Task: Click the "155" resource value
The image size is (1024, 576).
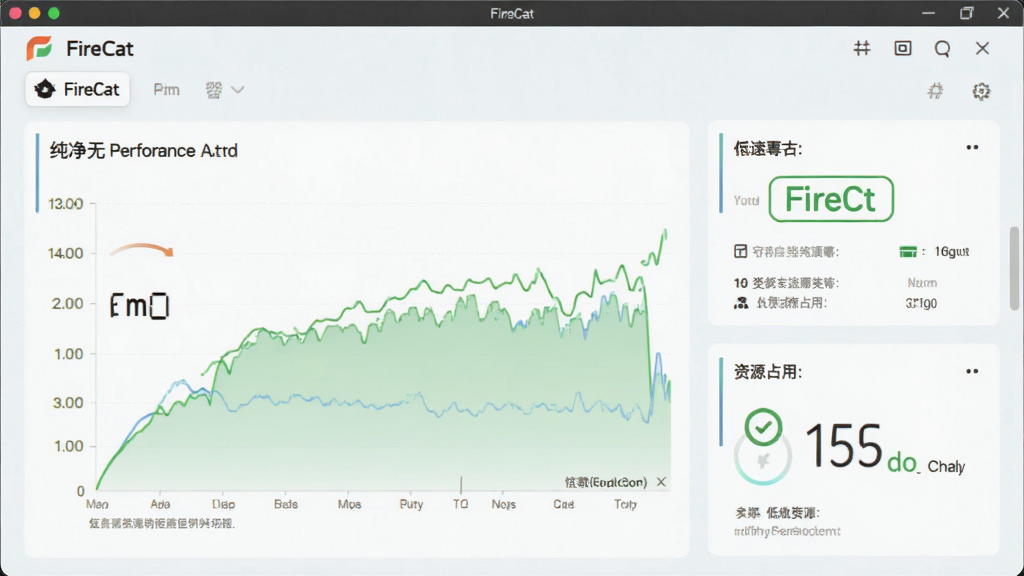Action: [844, 446]
